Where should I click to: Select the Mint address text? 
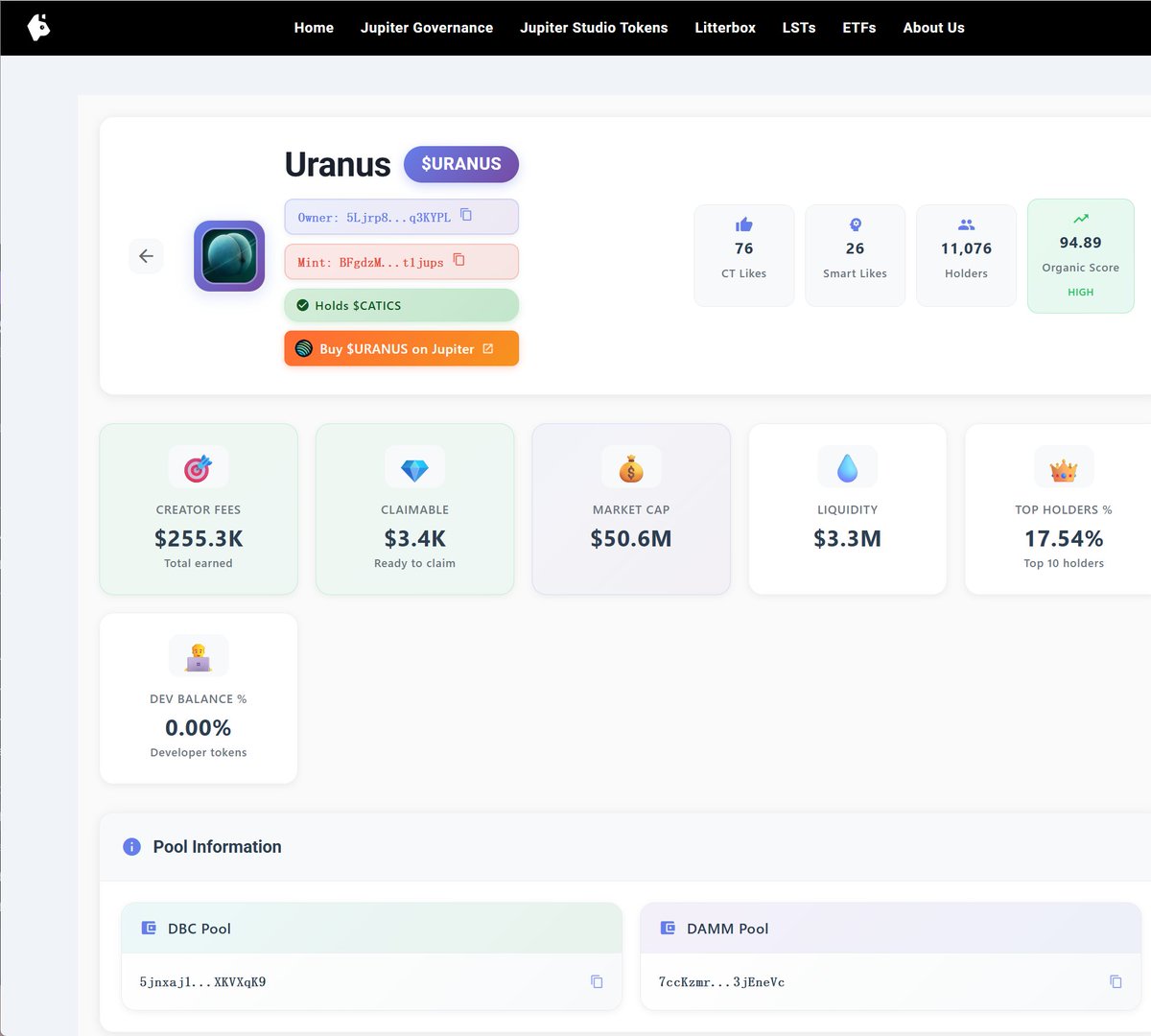point(370,263)
